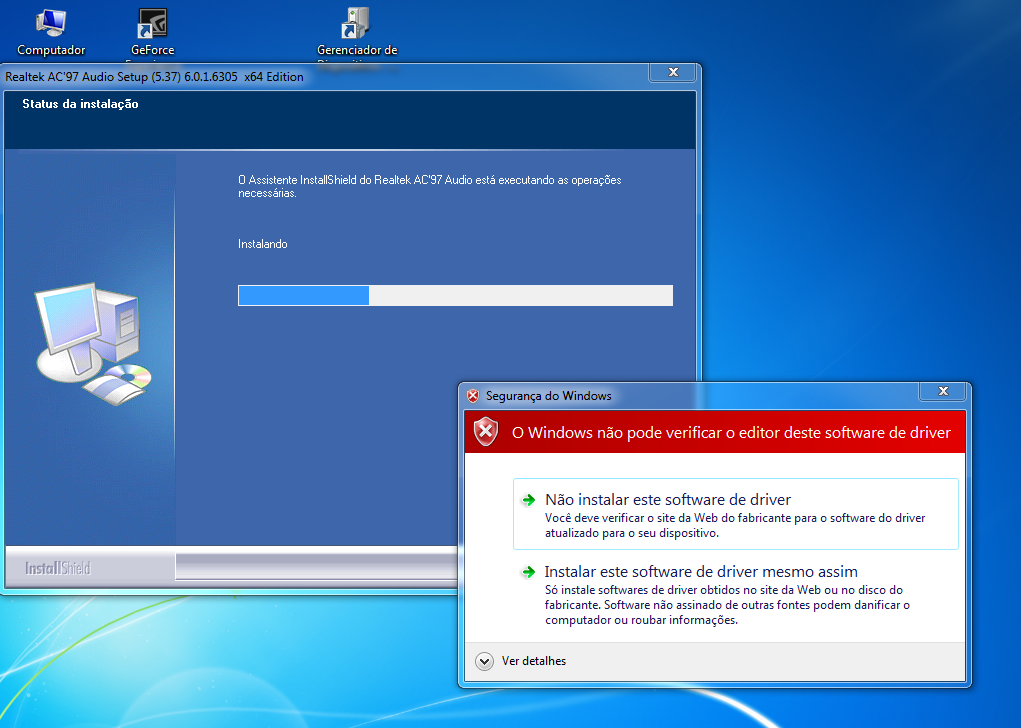Click the Segurança do Windows title bar icon
This screenshot has width=1021, height=728.
point(473,396)
